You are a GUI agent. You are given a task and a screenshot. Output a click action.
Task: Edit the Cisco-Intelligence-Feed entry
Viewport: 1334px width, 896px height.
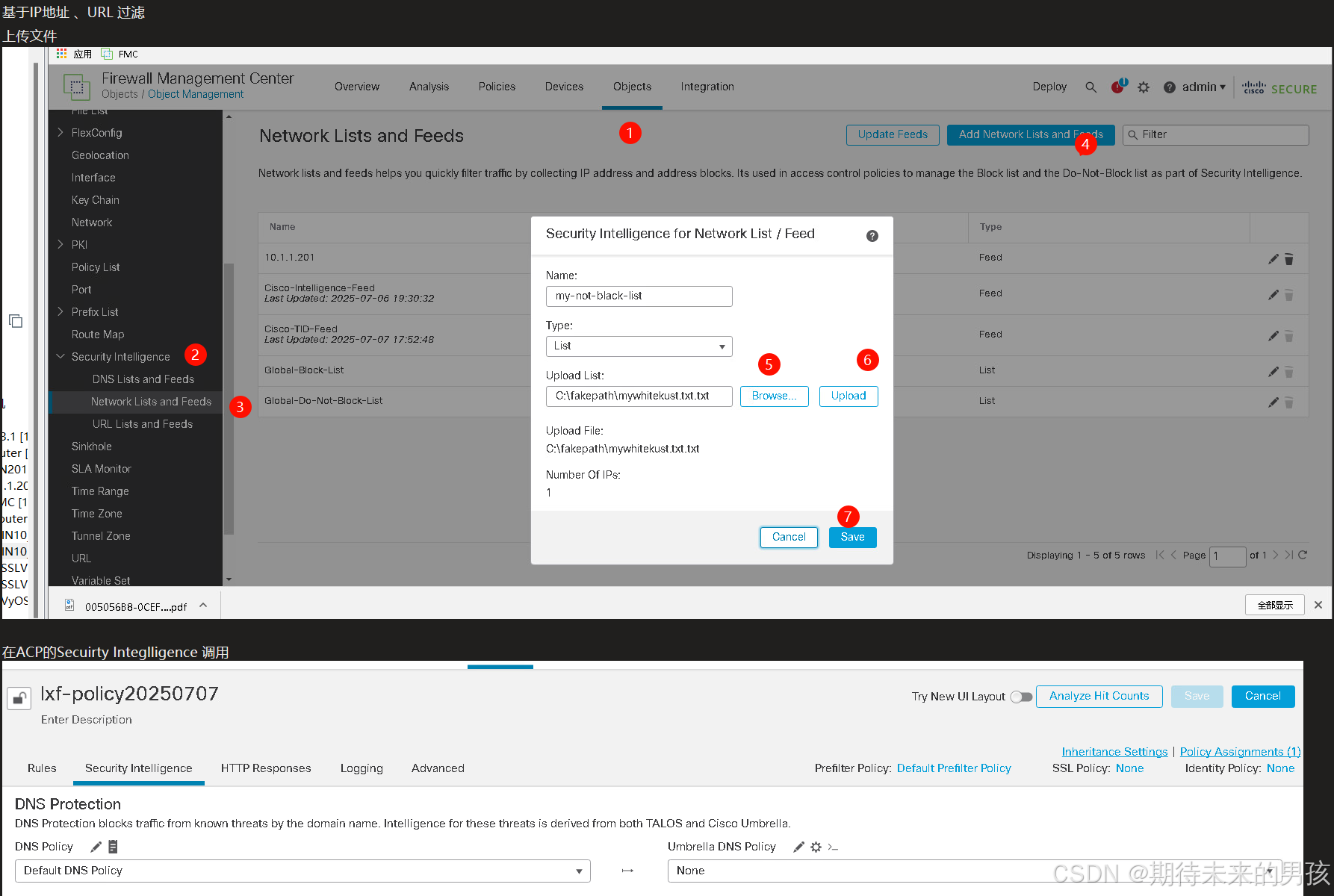coord(1273,295)
